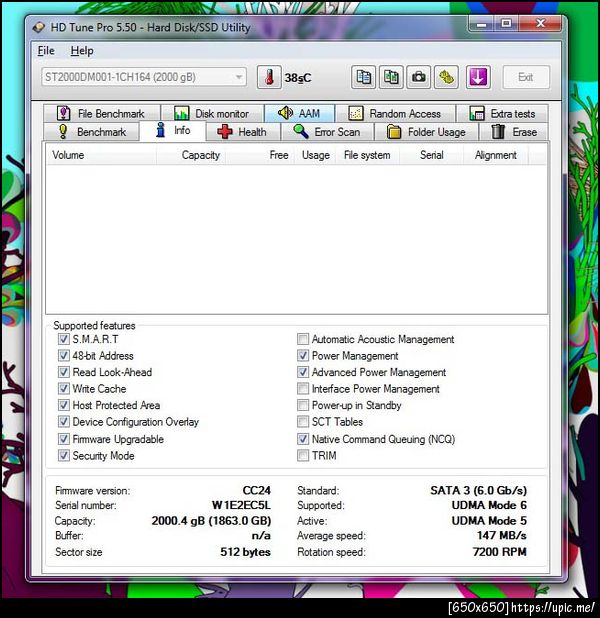Viewport: 600px width, 618px height.
Task: Toggle the 48-bit Address checkbox
Action: [x=63, y=356]
